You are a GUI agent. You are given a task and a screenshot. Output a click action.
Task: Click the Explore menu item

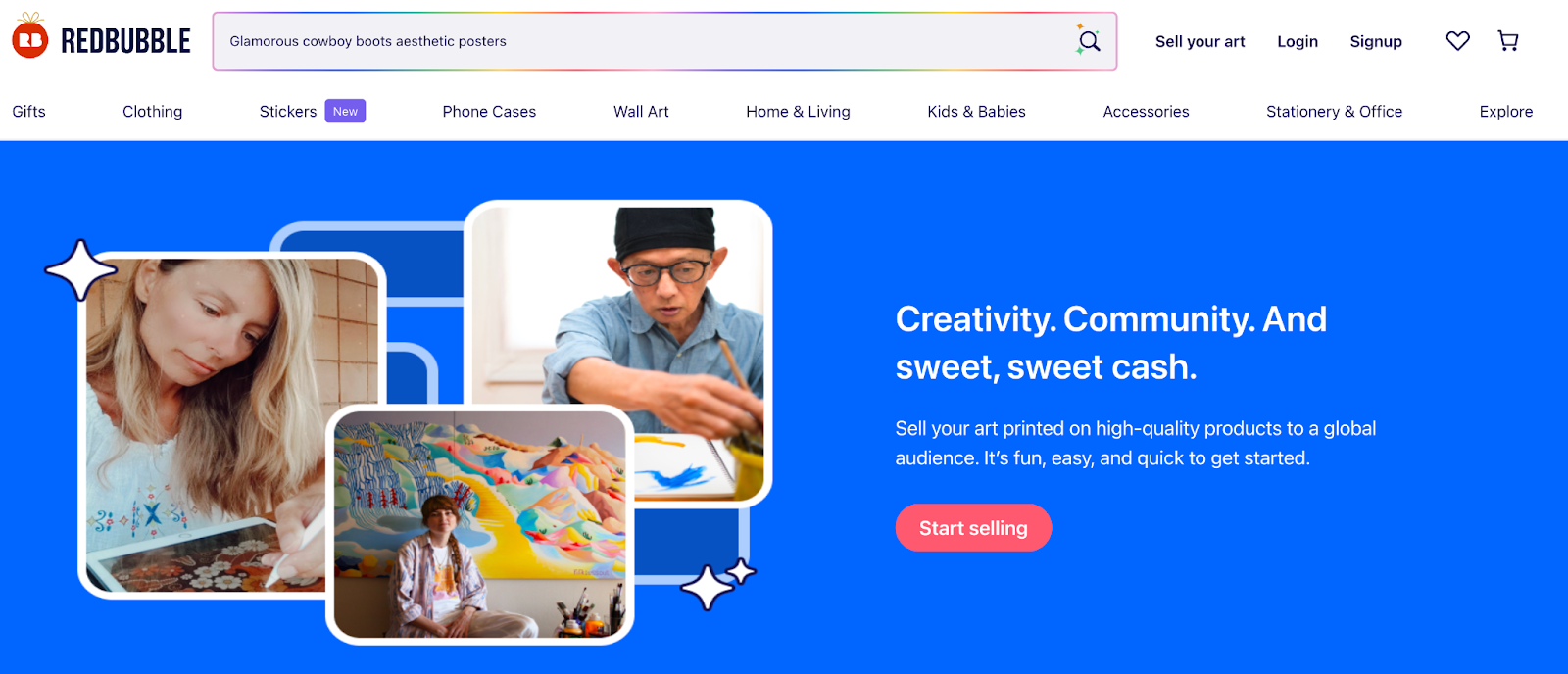coord(1505,112)
